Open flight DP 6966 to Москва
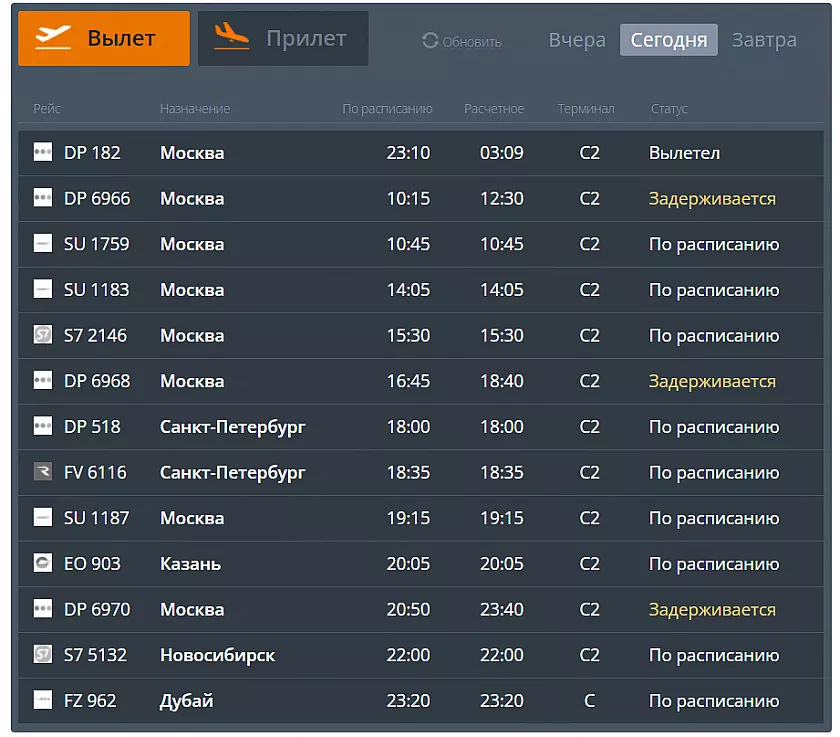 tap(97, 199)
